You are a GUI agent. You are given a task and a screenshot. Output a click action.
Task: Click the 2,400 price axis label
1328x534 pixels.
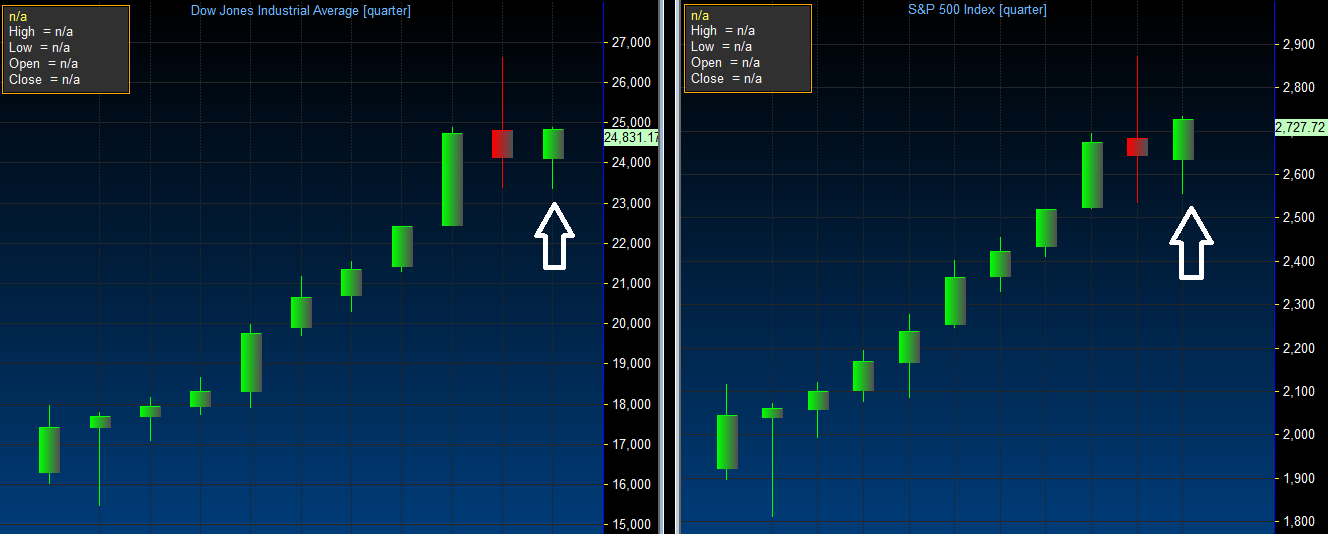tap(1299, 261)
